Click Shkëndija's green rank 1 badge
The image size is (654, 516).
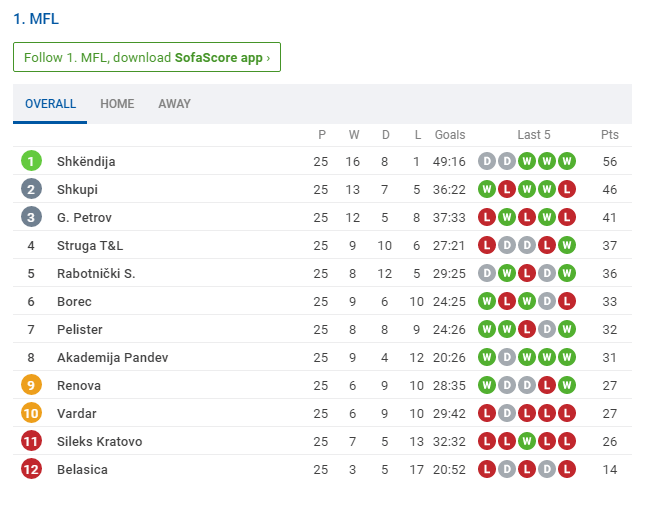(31, 161)
